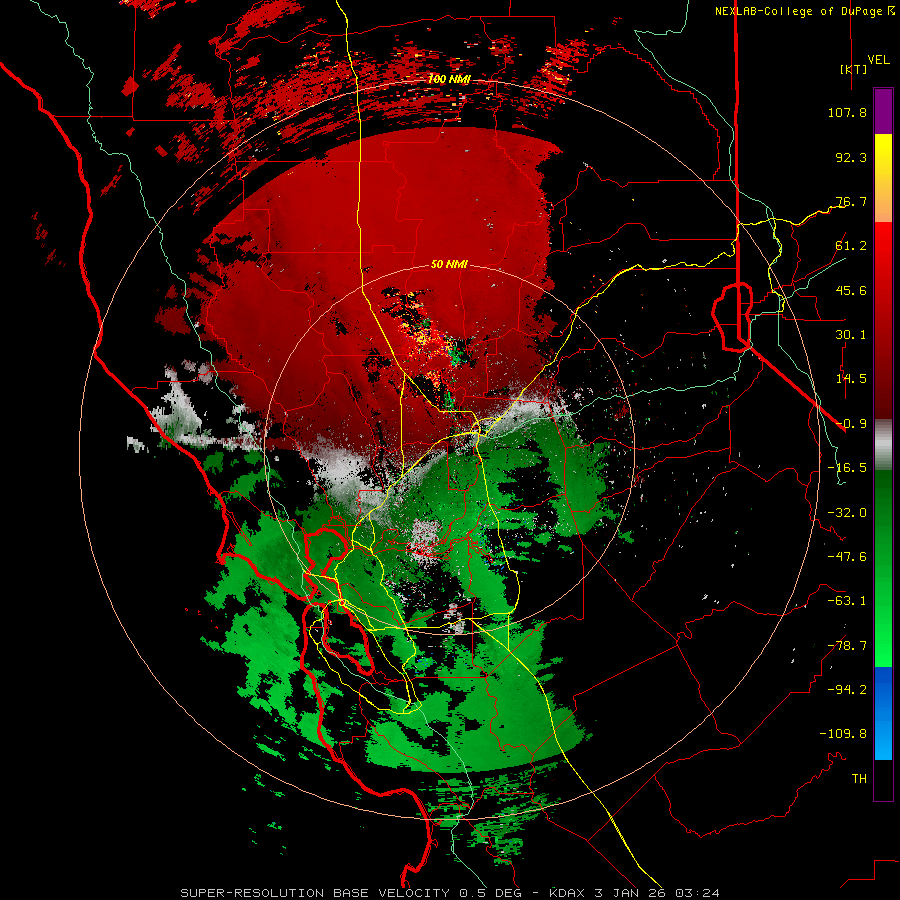The image size is (900, 900).
Task: Click the 76.7 legend value
Action: click(x=851, y=201)
